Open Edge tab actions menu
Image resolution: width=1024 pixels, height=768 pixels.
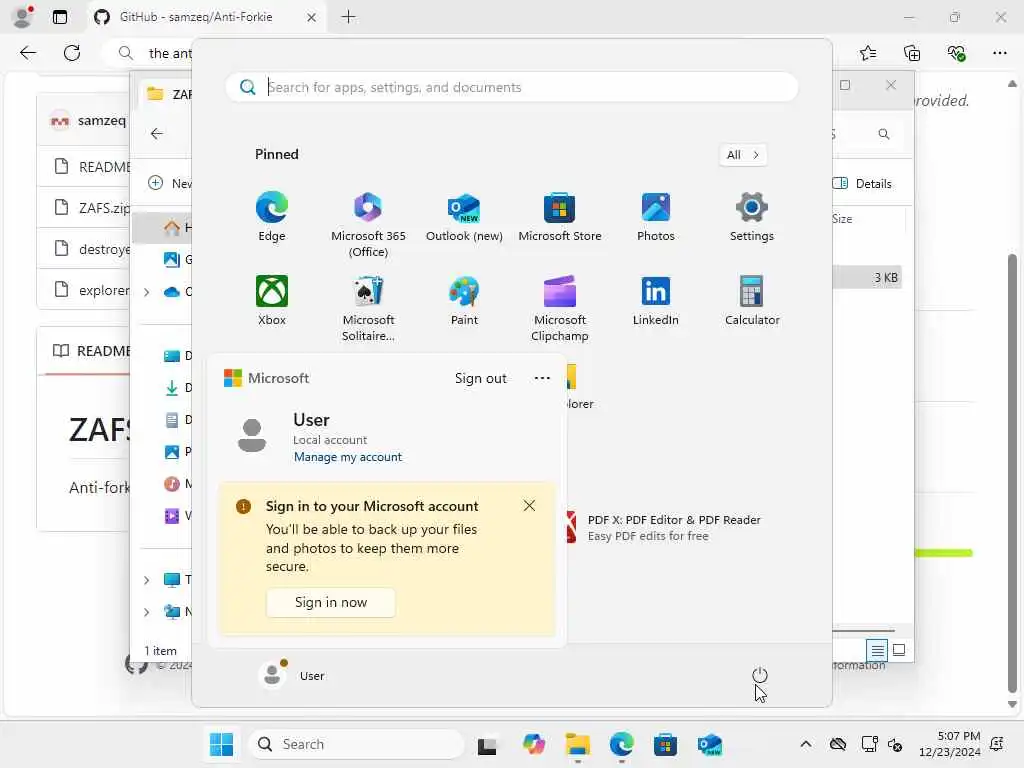[59, 17]
